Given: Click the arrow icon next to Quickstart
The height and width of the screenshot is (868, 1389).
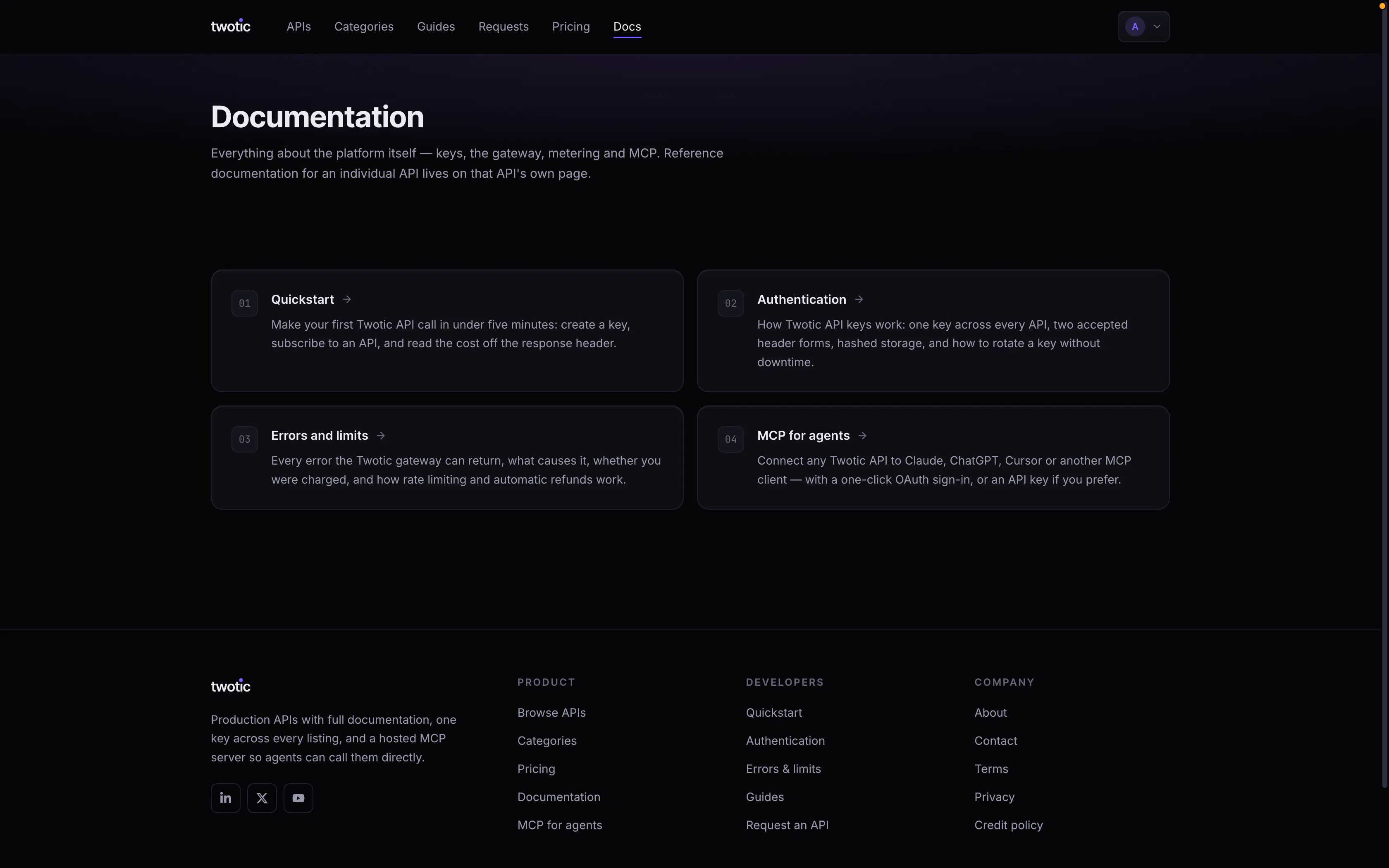Looking at the screenshot, I should click(347, 299).
